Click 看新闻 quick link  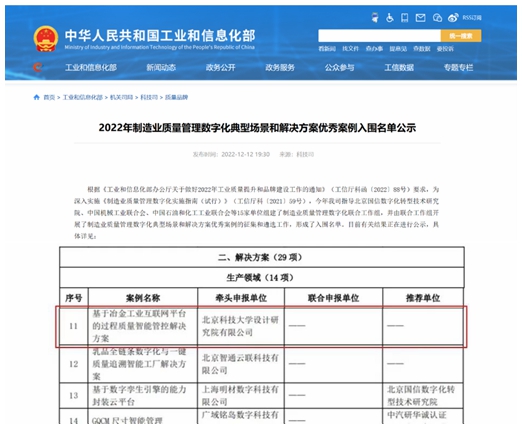click(327, 49)
